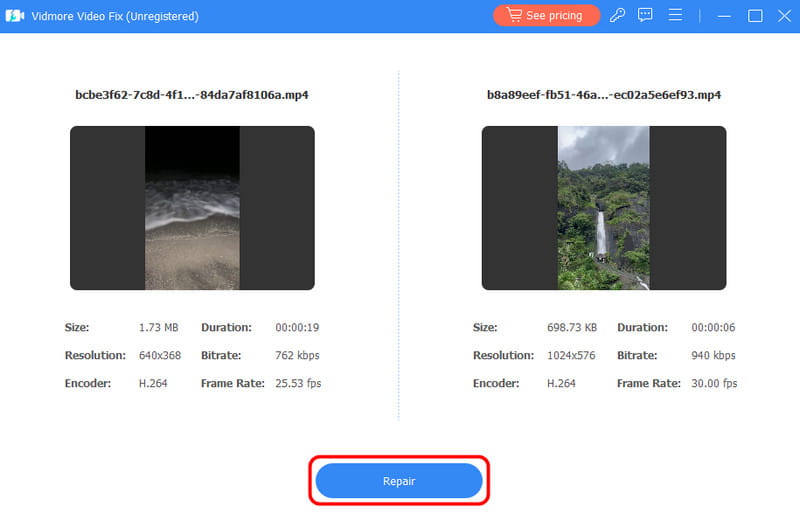Viewport: 800px width, 514px height.
Task: Click the 25.53 fps frame rate value
Action: tap(298, 383)
